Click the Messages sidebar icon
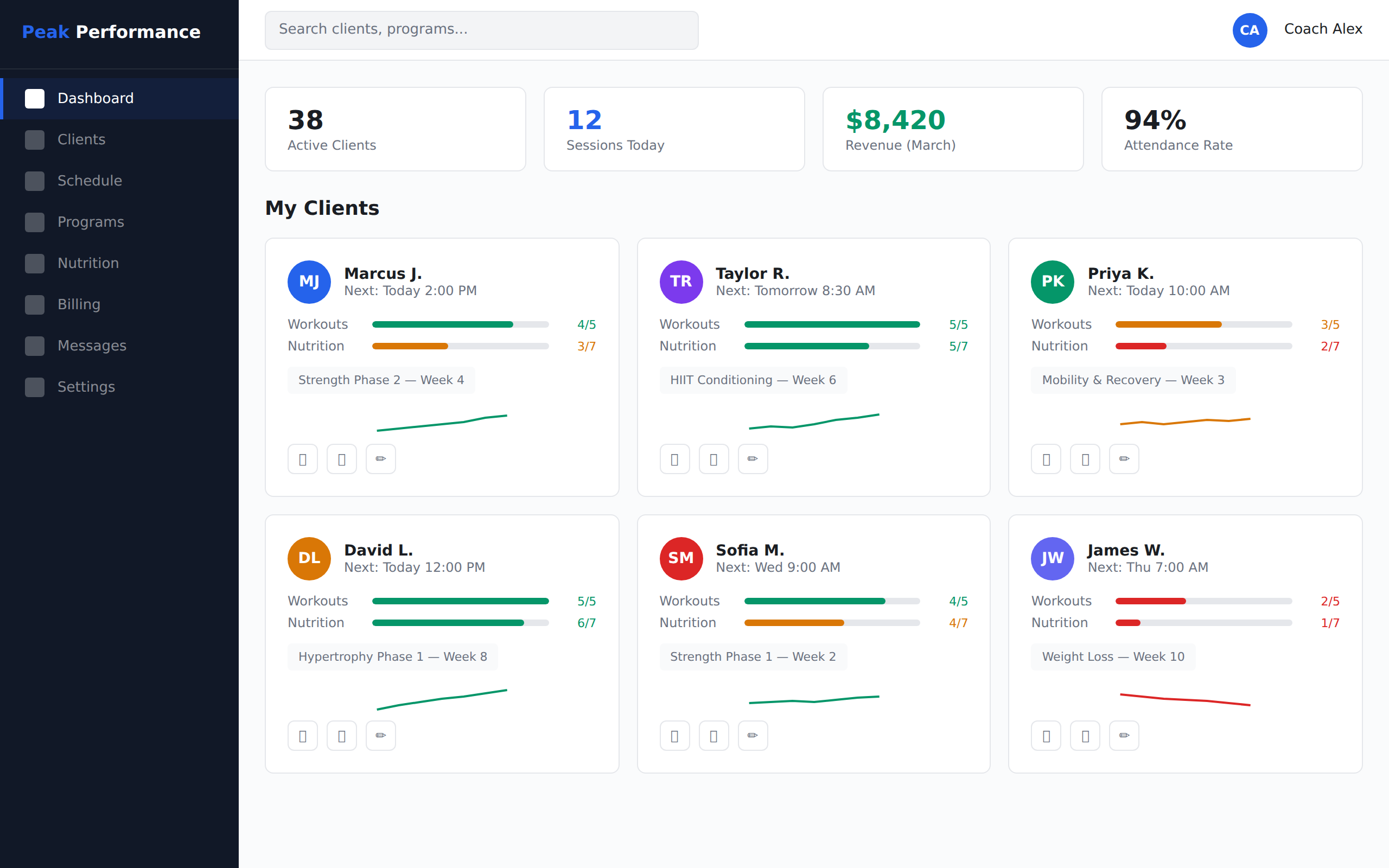This screenshot has height=868, width=1389. click(34, 346)
